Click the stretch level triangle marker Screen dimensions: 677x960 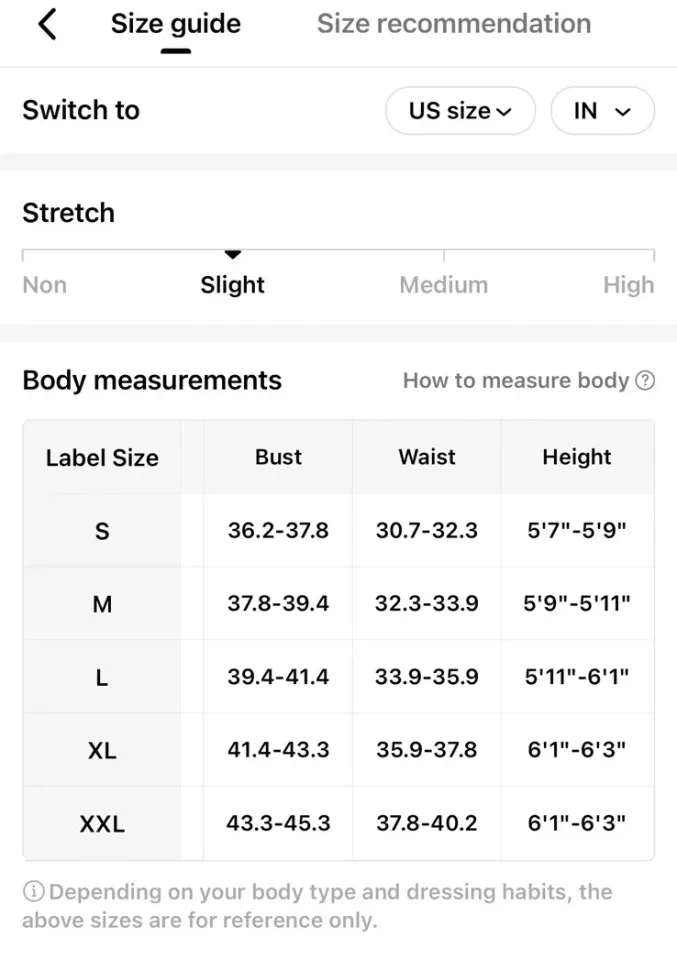232,255
